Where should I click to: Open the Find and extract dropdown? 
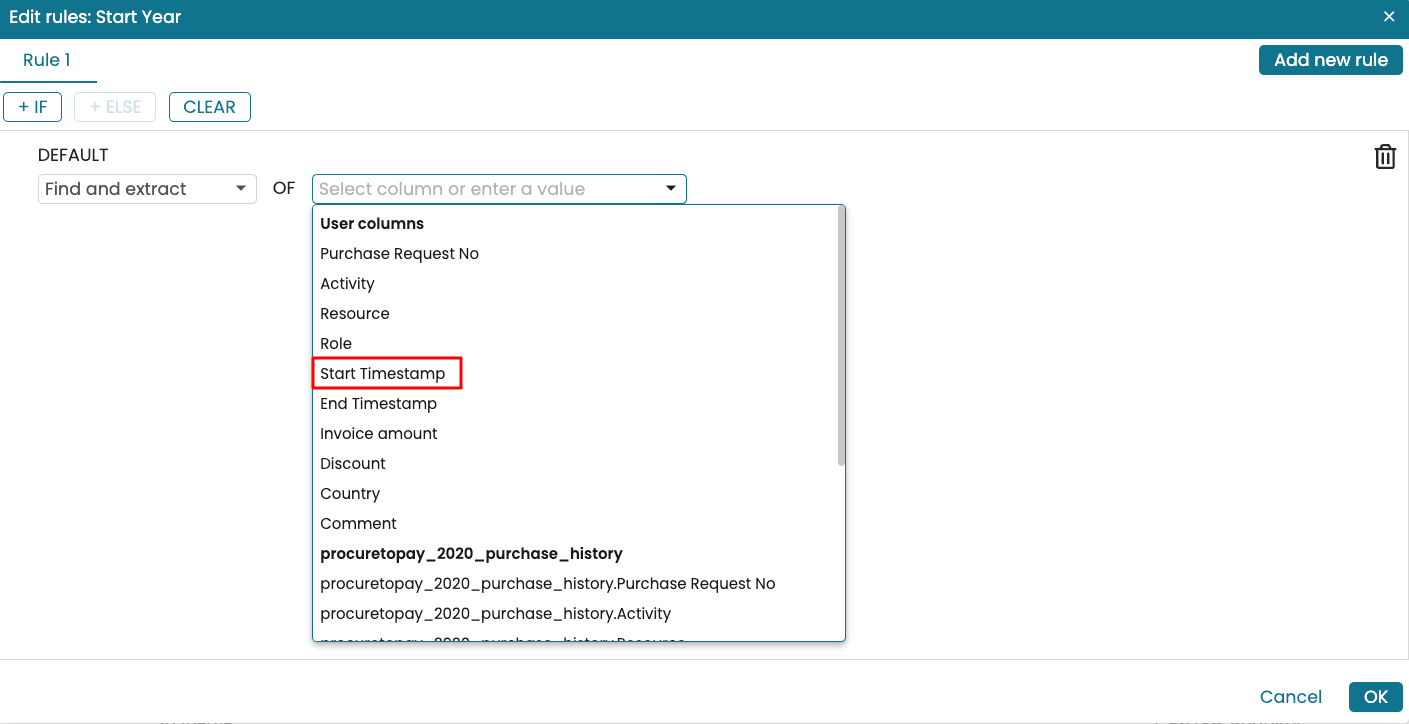tap(147, 189)
